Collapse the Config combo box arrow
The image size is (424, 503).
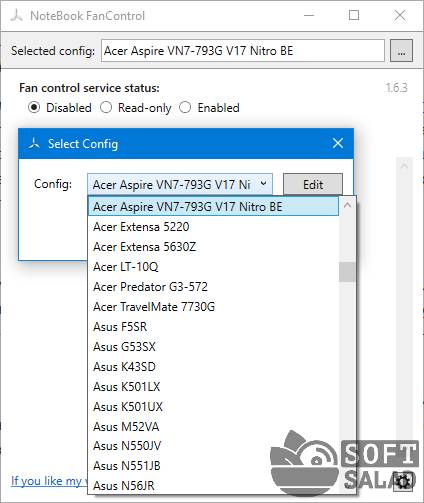click(263, 184)
